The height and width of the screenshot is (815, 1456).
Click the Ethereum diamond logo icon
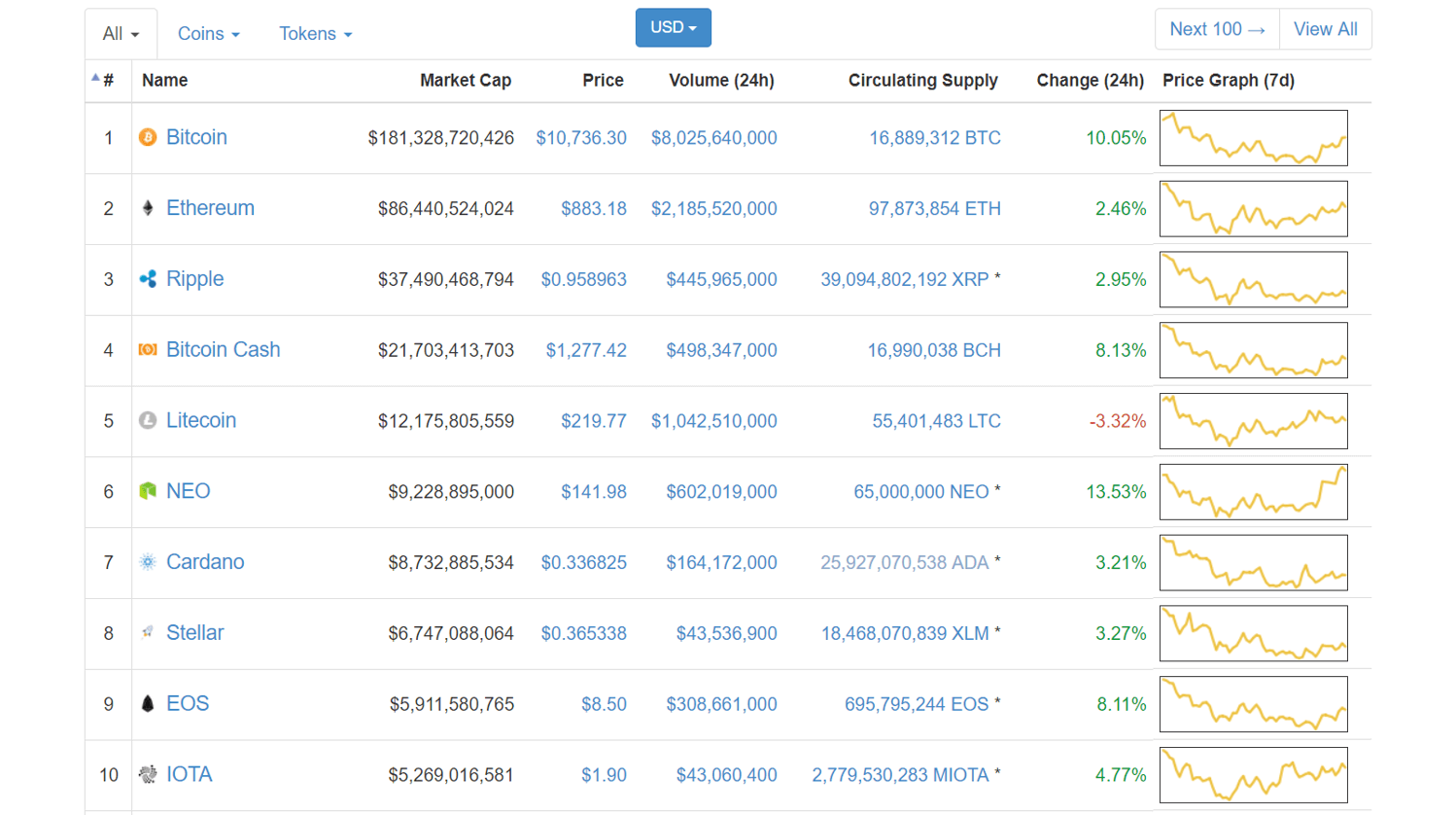(x=148, y=208)
